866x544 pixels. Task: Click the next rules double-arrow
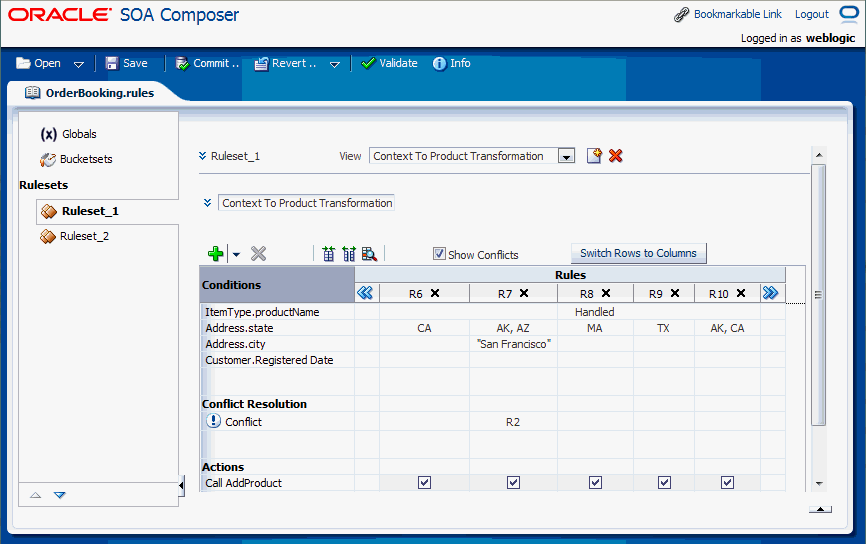770,293
